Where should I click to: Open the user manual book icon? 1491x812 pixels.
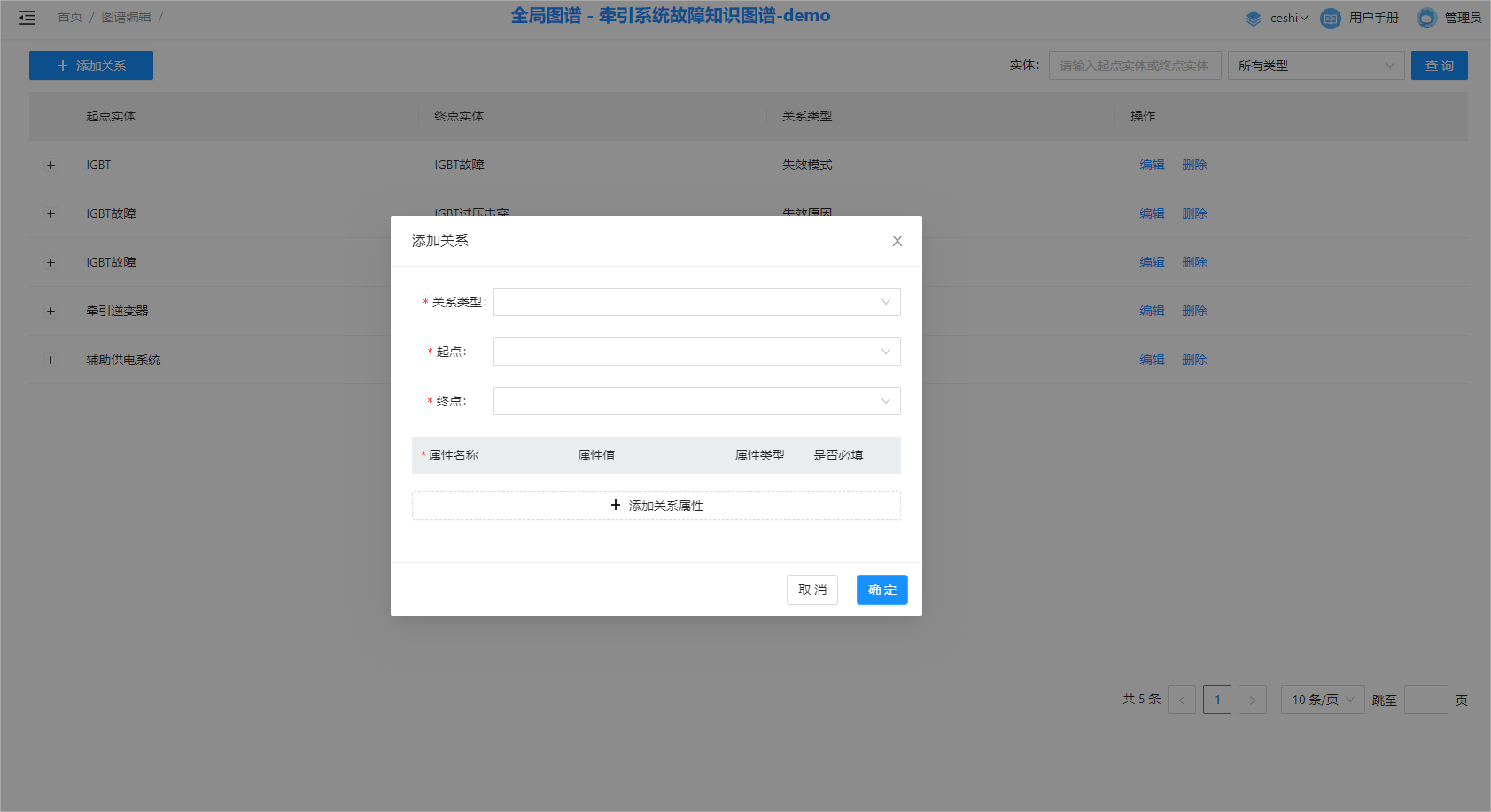[x=1330, y=18]
